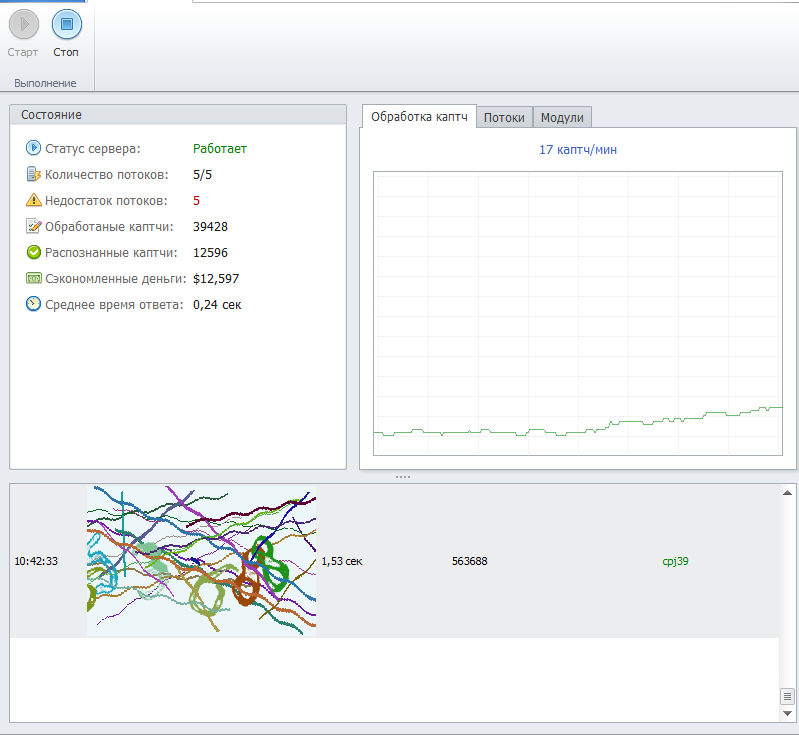Click the Состояние panel header
Screen dimensions: 799x735
tap(178, 115)
